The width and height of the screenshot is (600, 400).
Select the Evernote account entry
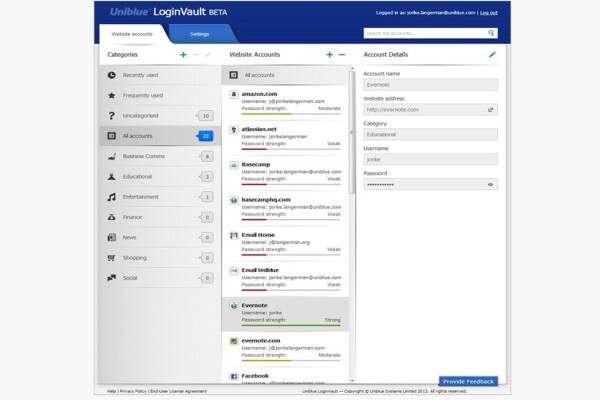point(285,314)
